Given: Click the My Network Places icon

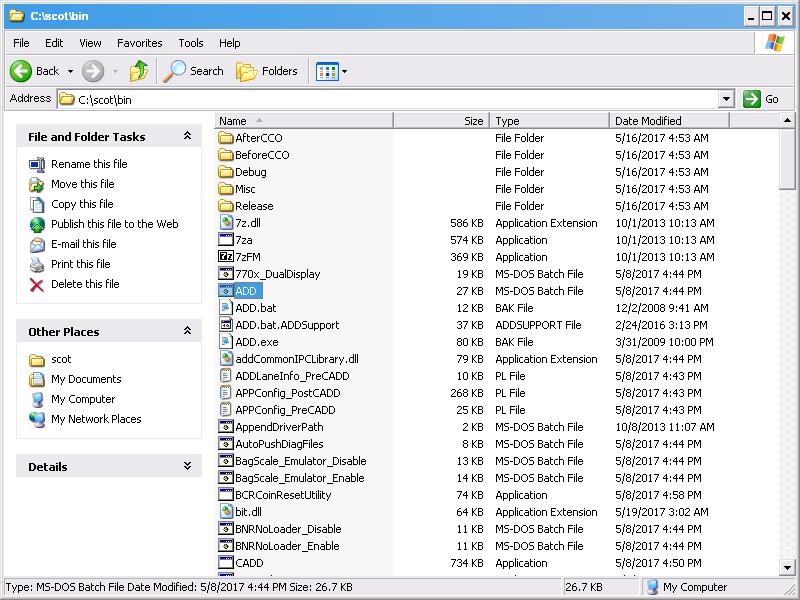Looking at the screenshot, I should 37,419.
